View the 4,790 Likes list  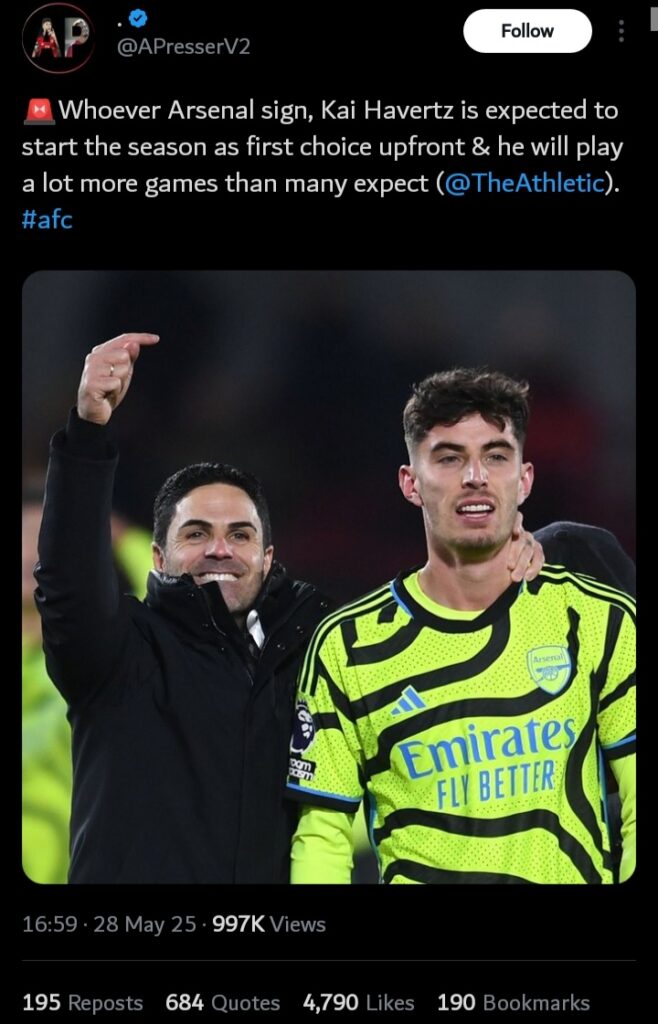click(358, 1002)
